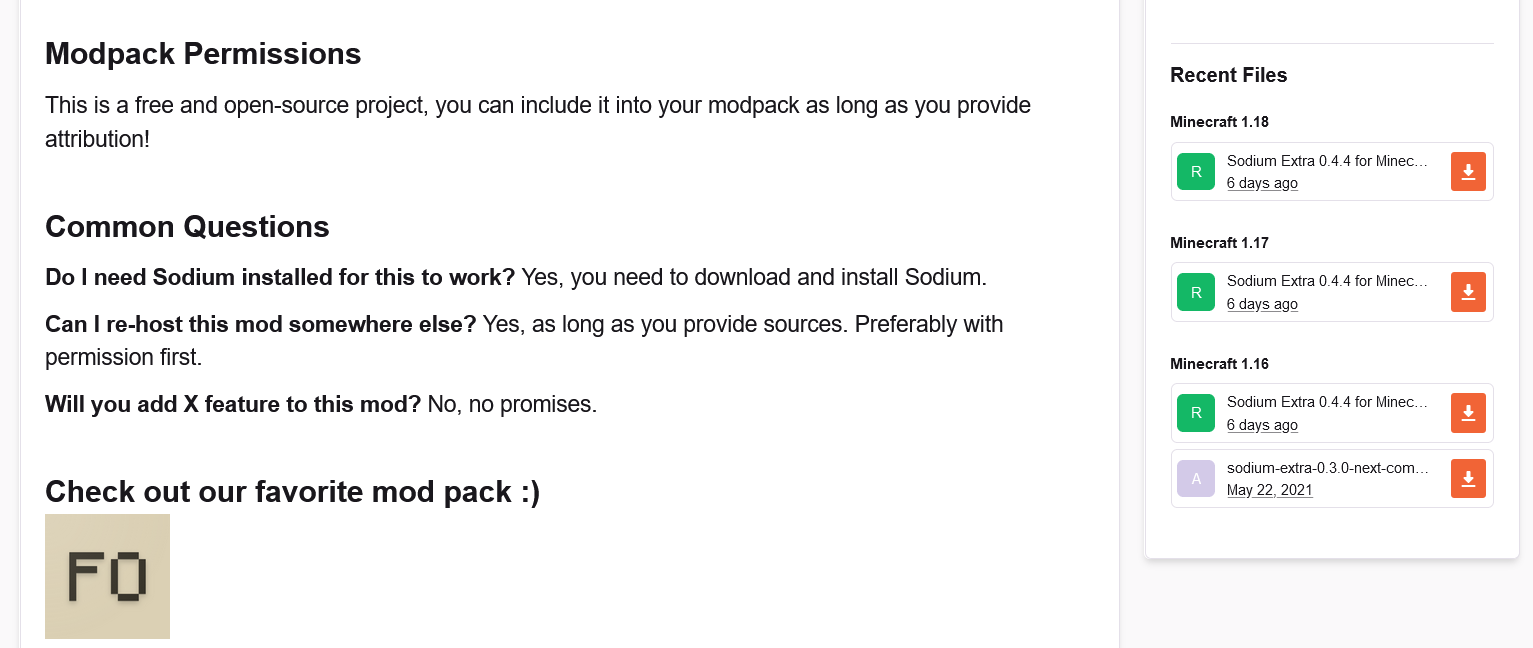Click the "May 22, 2021" date

pos(1269,490)
